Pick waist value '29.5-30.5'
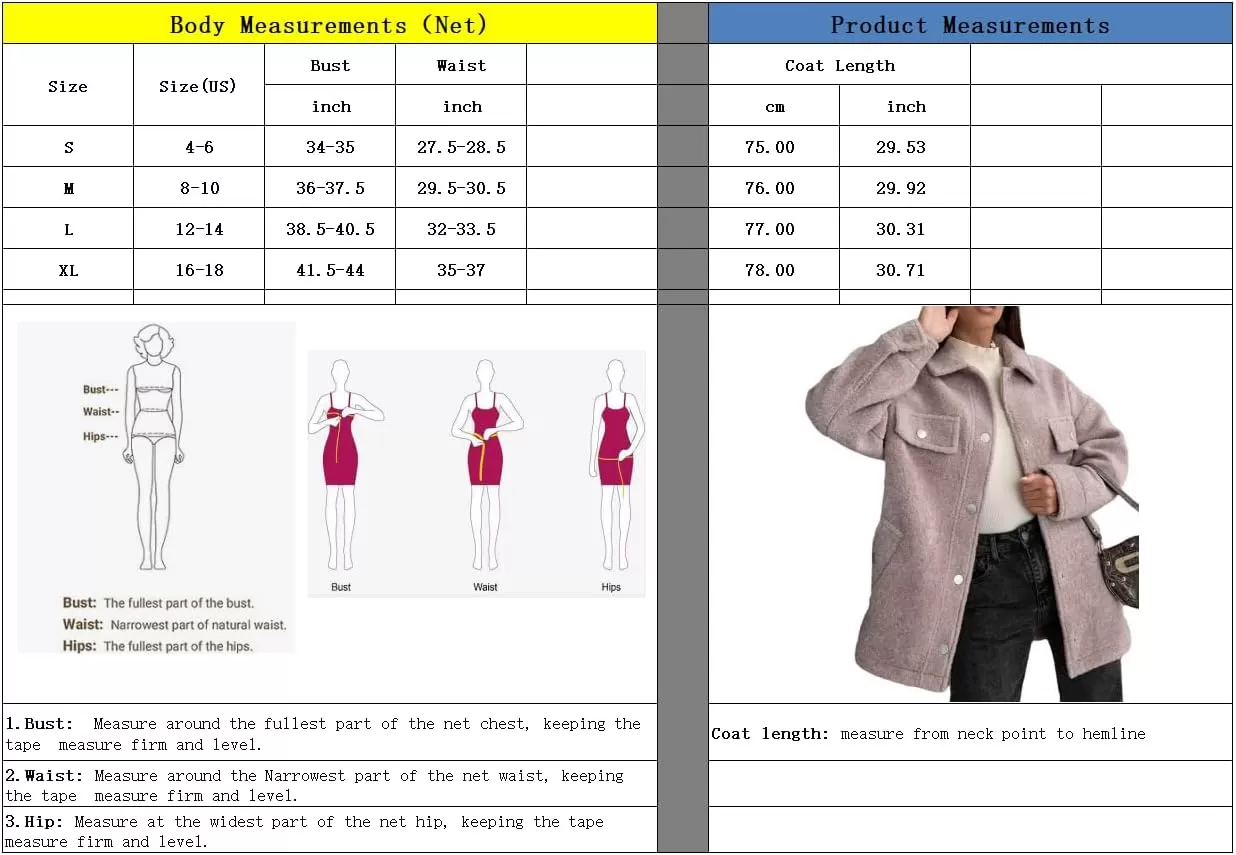1236x855 pixels. 461,188
